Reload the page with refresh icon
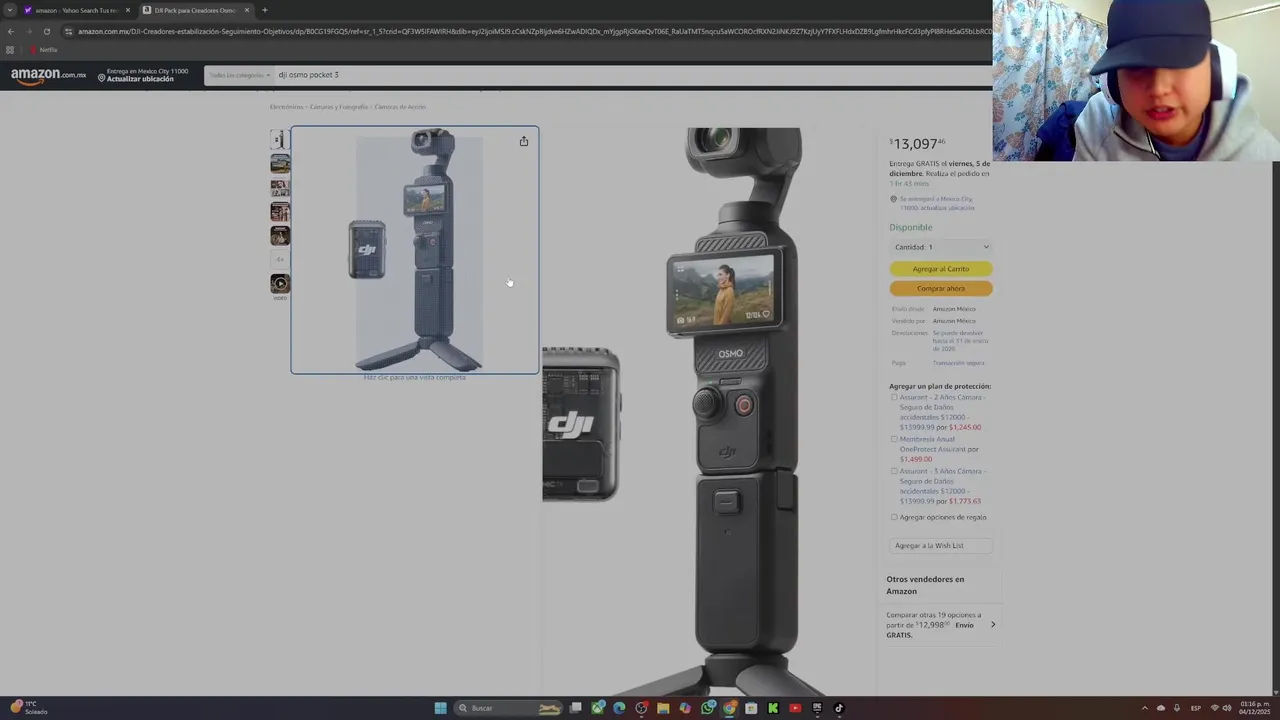 pyautogui.click(x=46, y=31)
